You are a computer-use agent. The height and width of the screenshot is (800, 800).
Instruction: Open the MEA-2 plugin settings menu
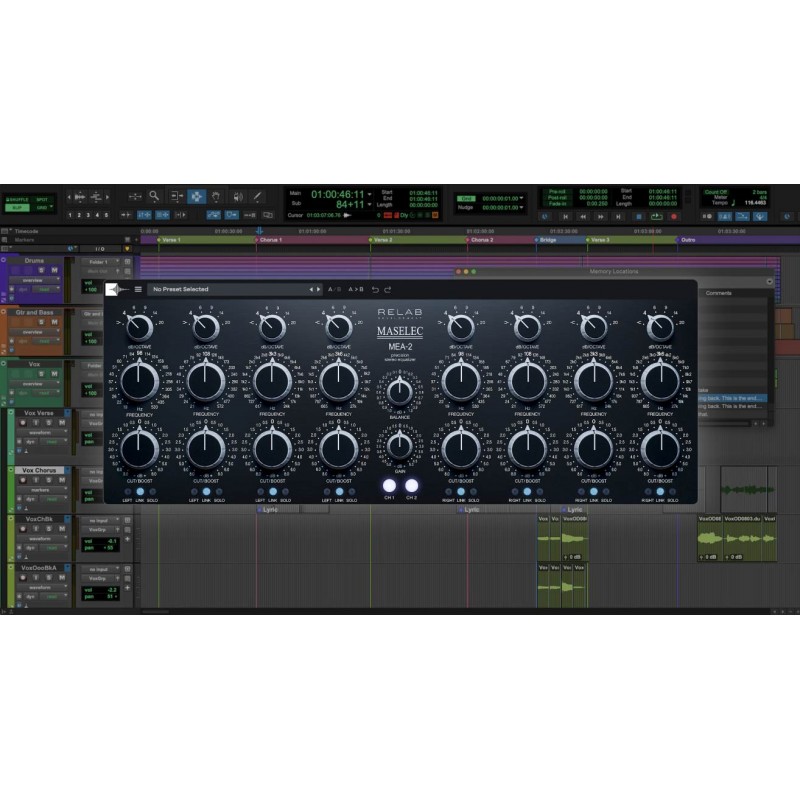click(137, 288)
